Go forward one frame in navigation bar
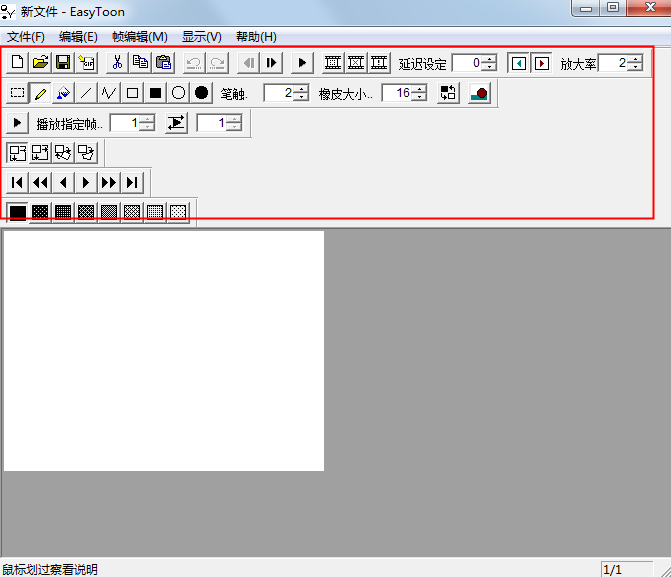 coord(86,183)
